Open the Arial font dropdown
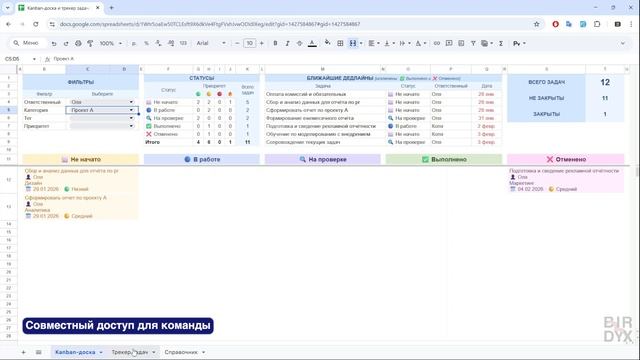The height and width of the screenshot is (360, 640). click(x=211, y=43)
